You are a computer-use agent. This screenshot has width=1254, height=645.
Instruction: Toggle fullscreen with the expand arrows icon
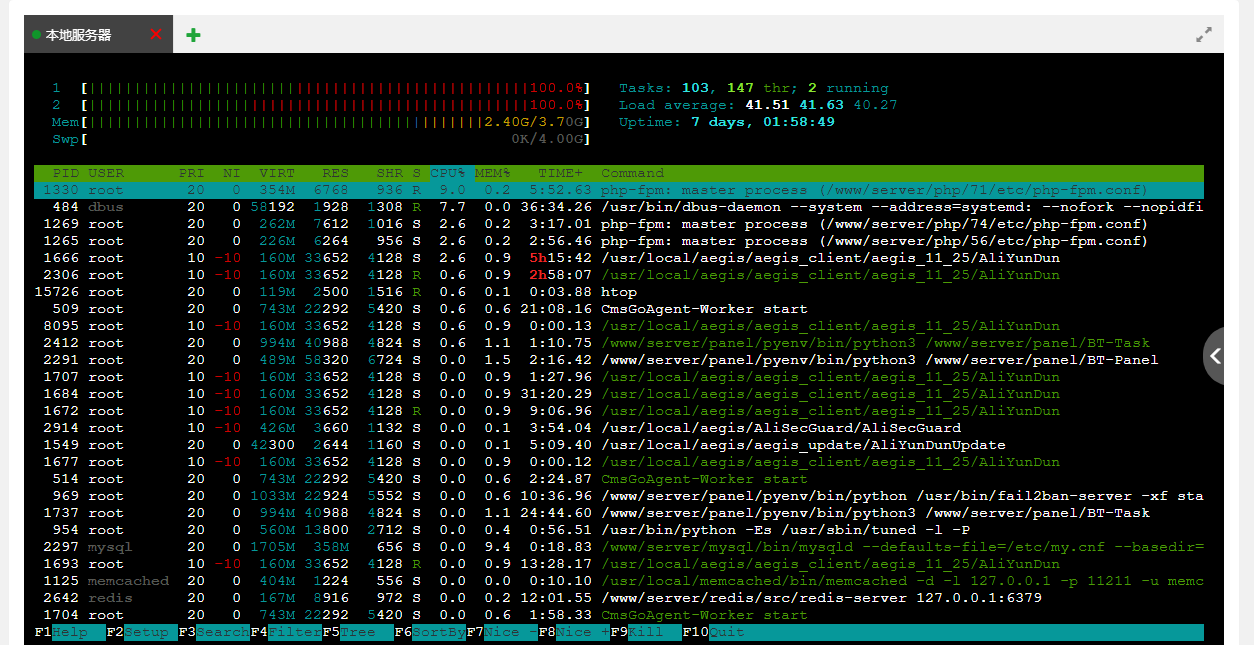[x=1204, y=35]
